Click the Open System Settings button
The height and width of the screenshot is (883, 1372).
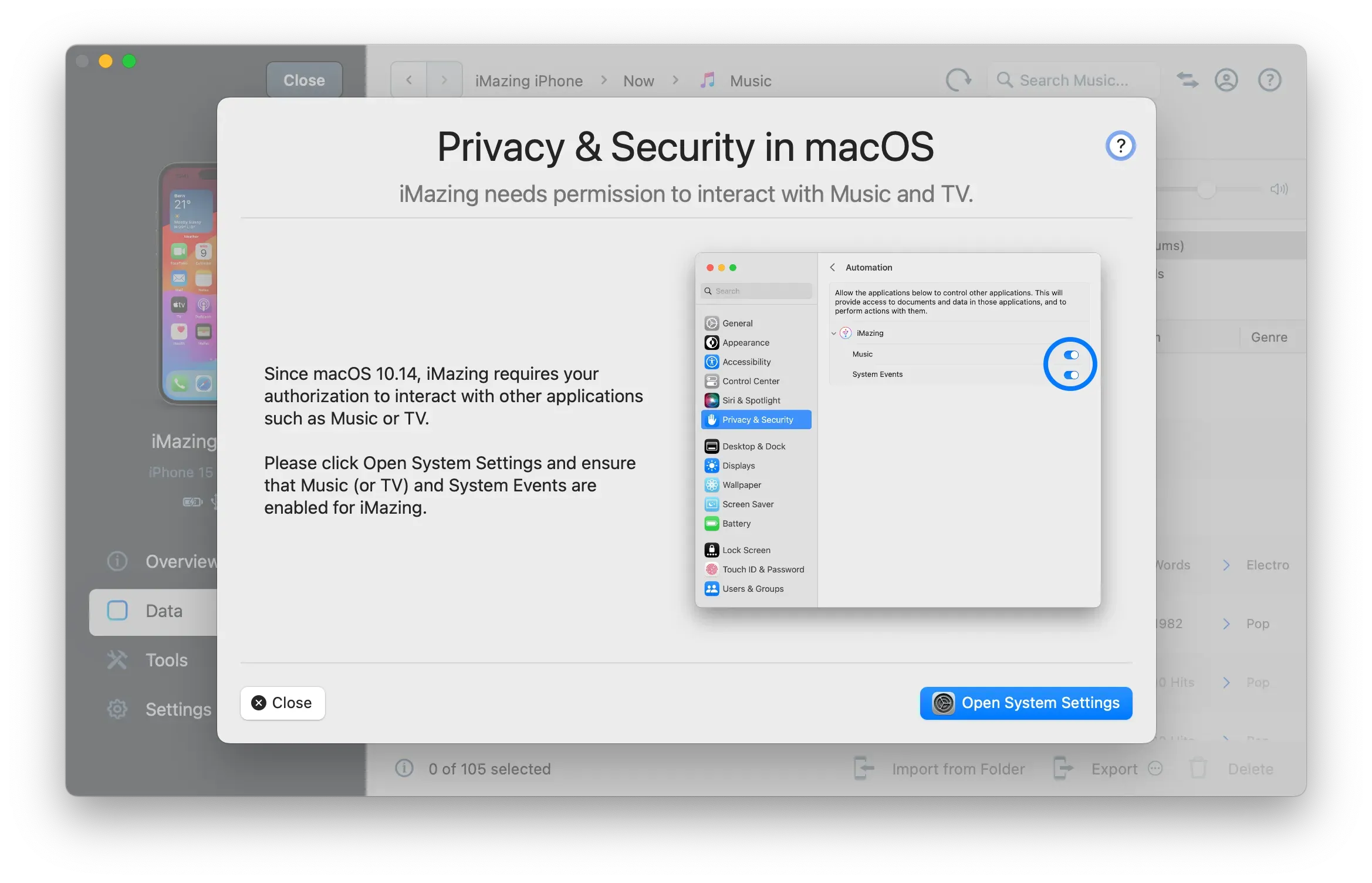[1025, 703]
